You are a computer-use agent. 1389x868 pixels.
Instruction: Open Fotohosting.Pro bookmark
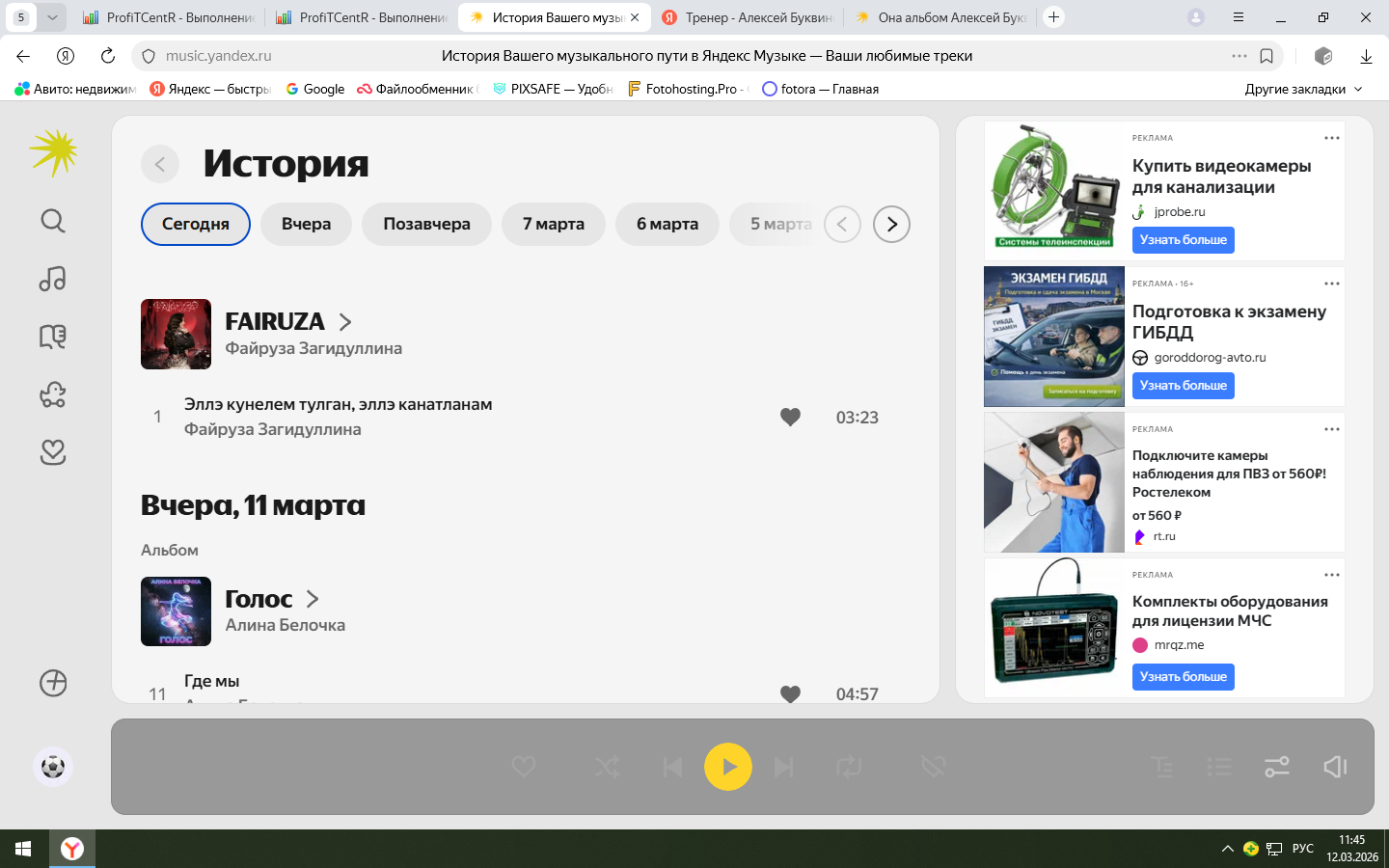pyautogui.click(x=688, y=89)
